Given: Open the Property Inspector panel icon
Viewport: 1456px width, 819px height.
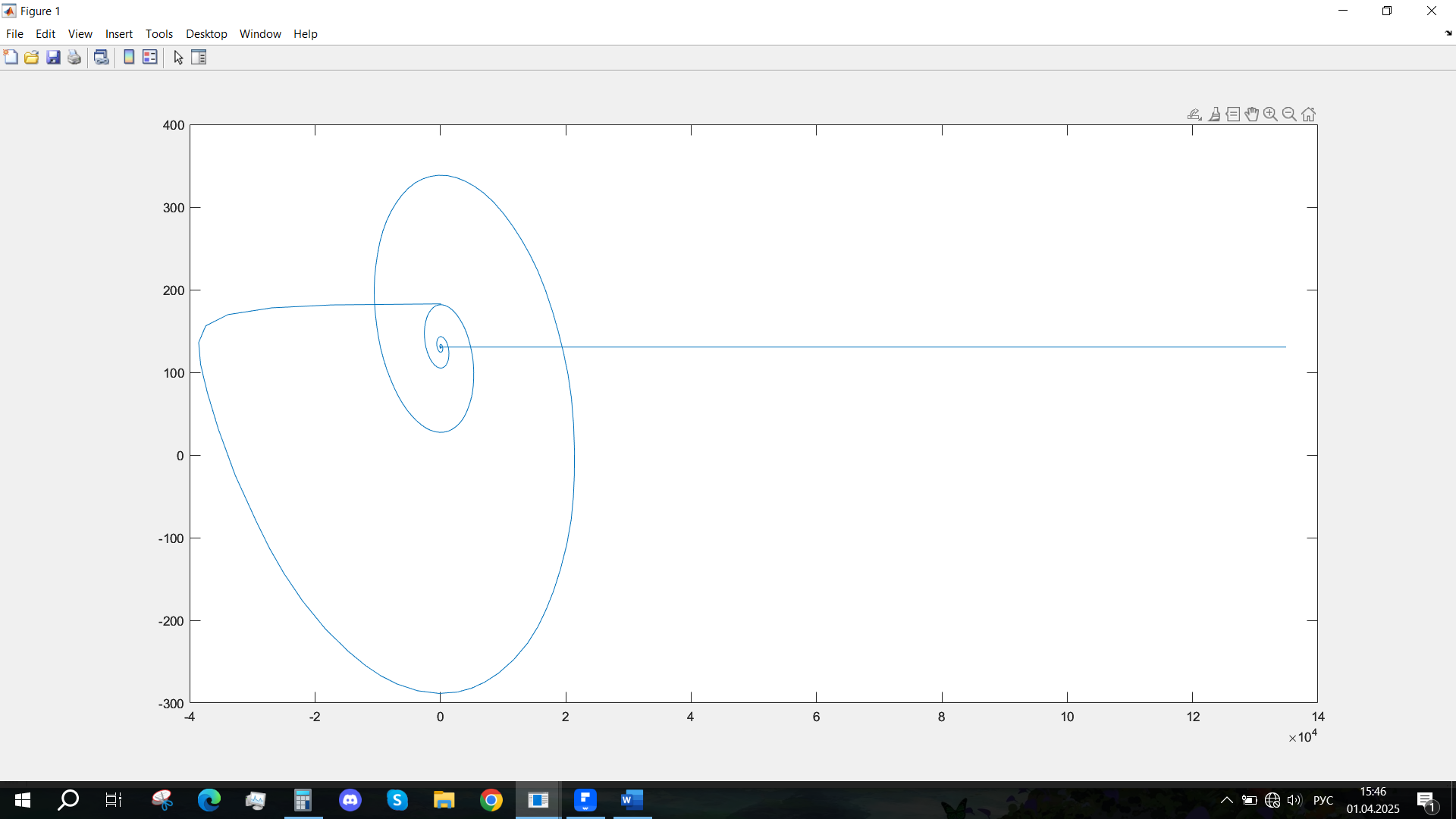Looking at the screenshot, I should (199, 58).
